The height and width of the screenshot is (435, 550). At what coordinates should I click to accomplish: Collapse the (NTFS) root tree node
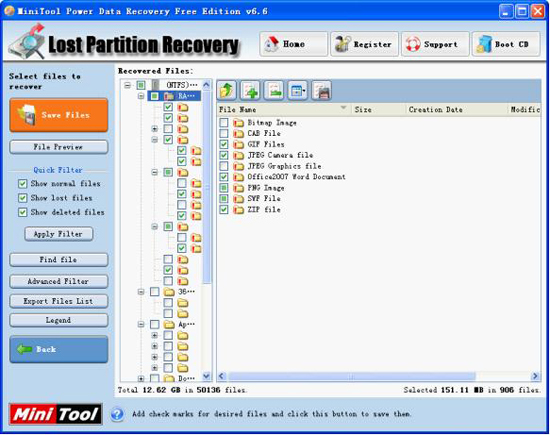pos(128,85)
